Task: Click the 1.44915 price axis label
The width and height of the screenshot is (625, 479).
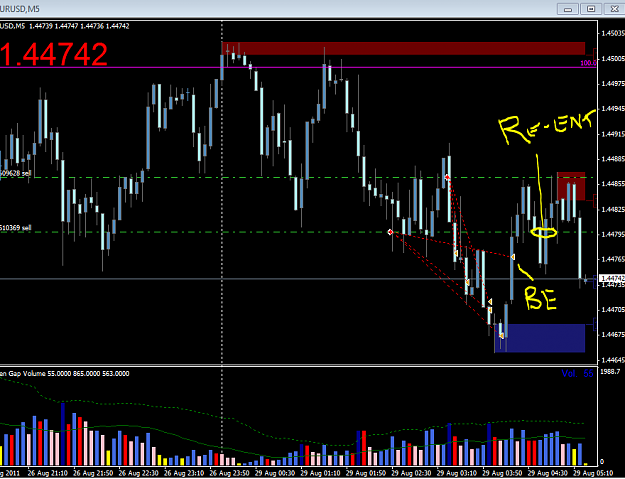Action: (613, 134)
